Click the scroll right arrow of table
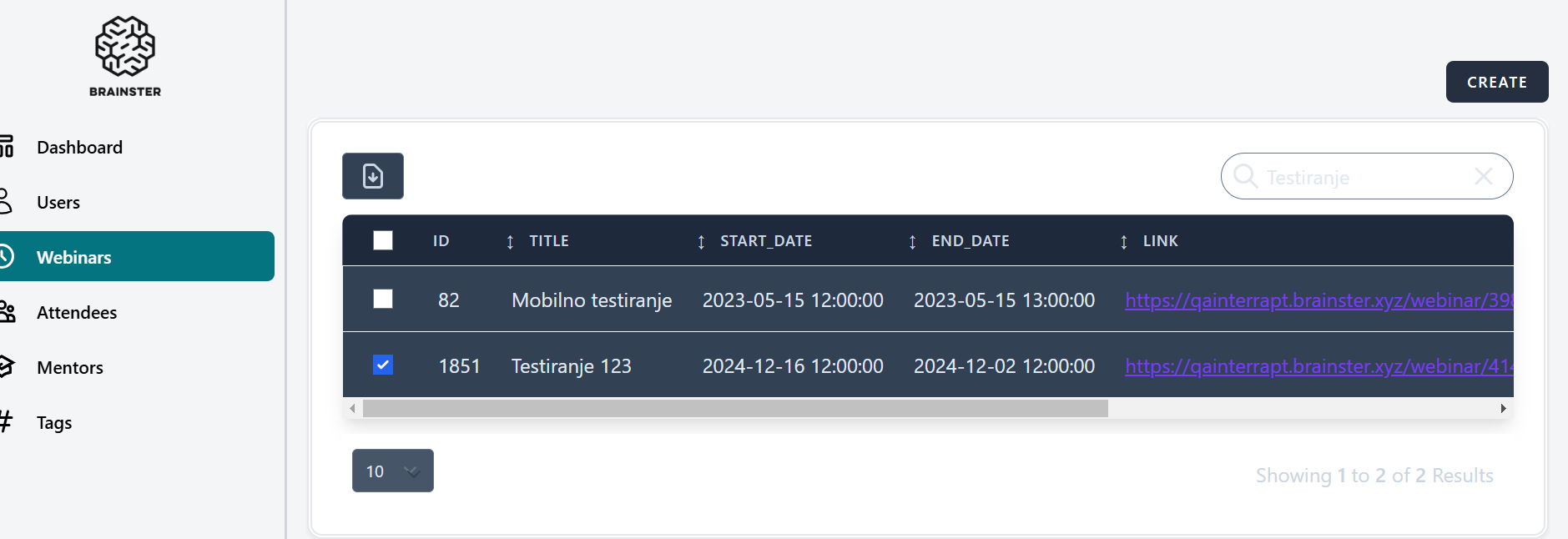Image resolution: width=1568 pixels, height=539 pixels. (1503, 408)
